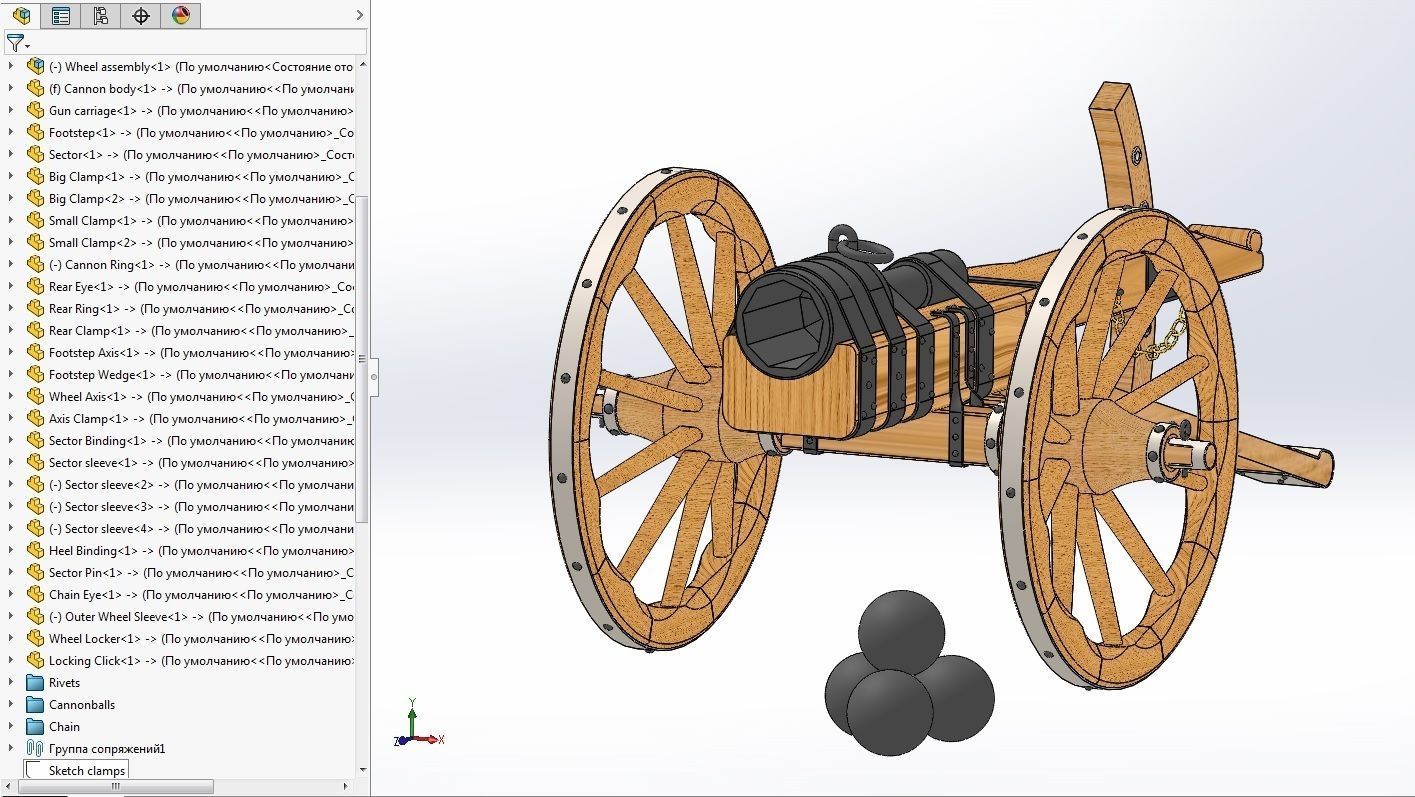Select the Cannon Ring<1> part icon

tap(35, 264)
